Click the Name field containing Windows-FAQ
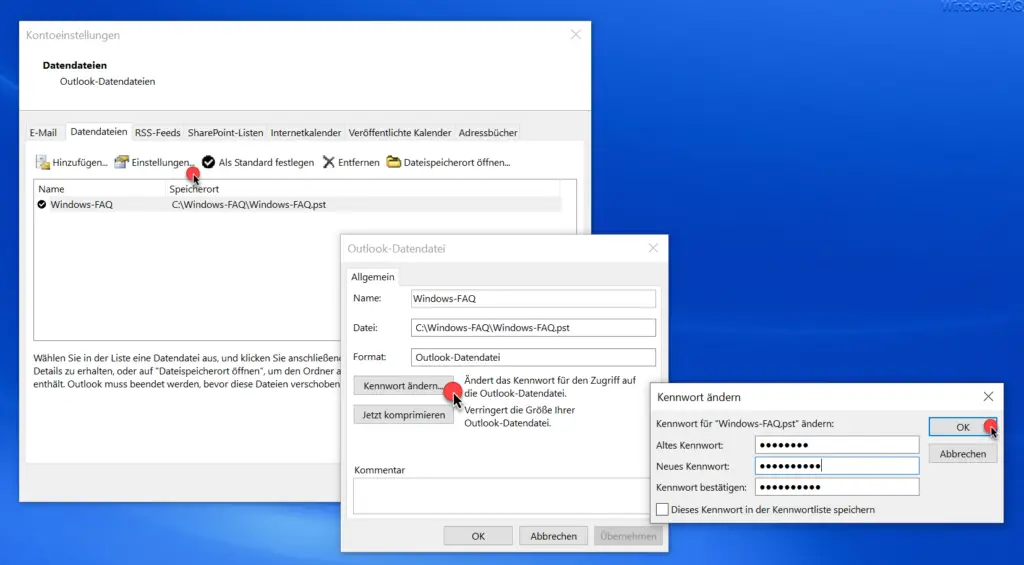Screen dimensions: 1024x565 [x=533, y=299]
